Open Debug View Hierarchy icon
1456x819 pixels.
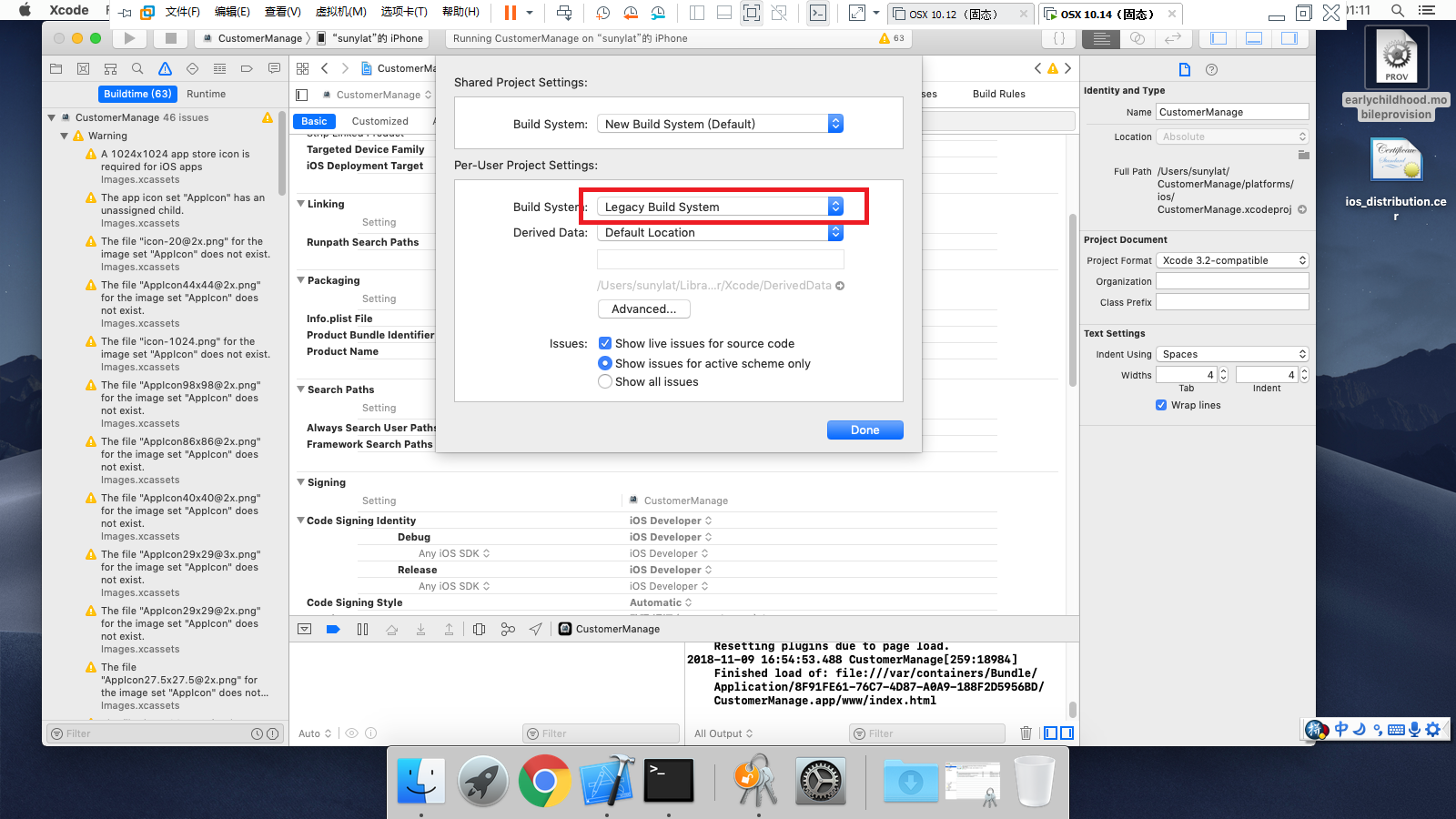click(480, 629)
